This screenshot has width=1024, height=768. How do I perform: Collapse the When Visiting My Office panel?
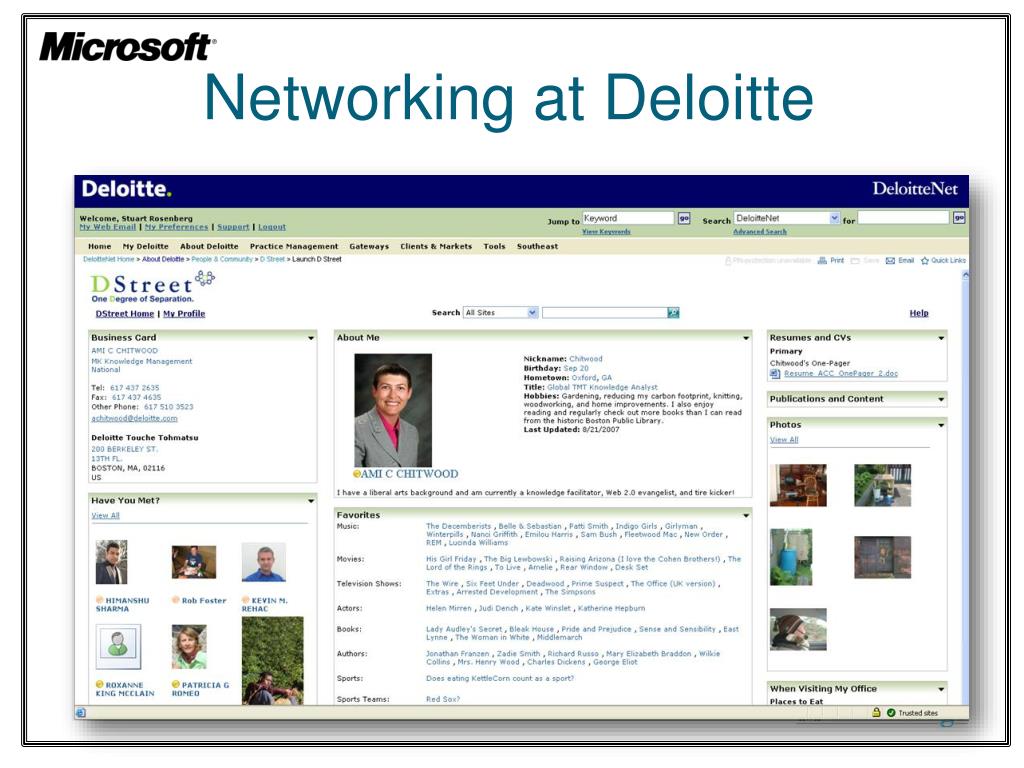941,689
